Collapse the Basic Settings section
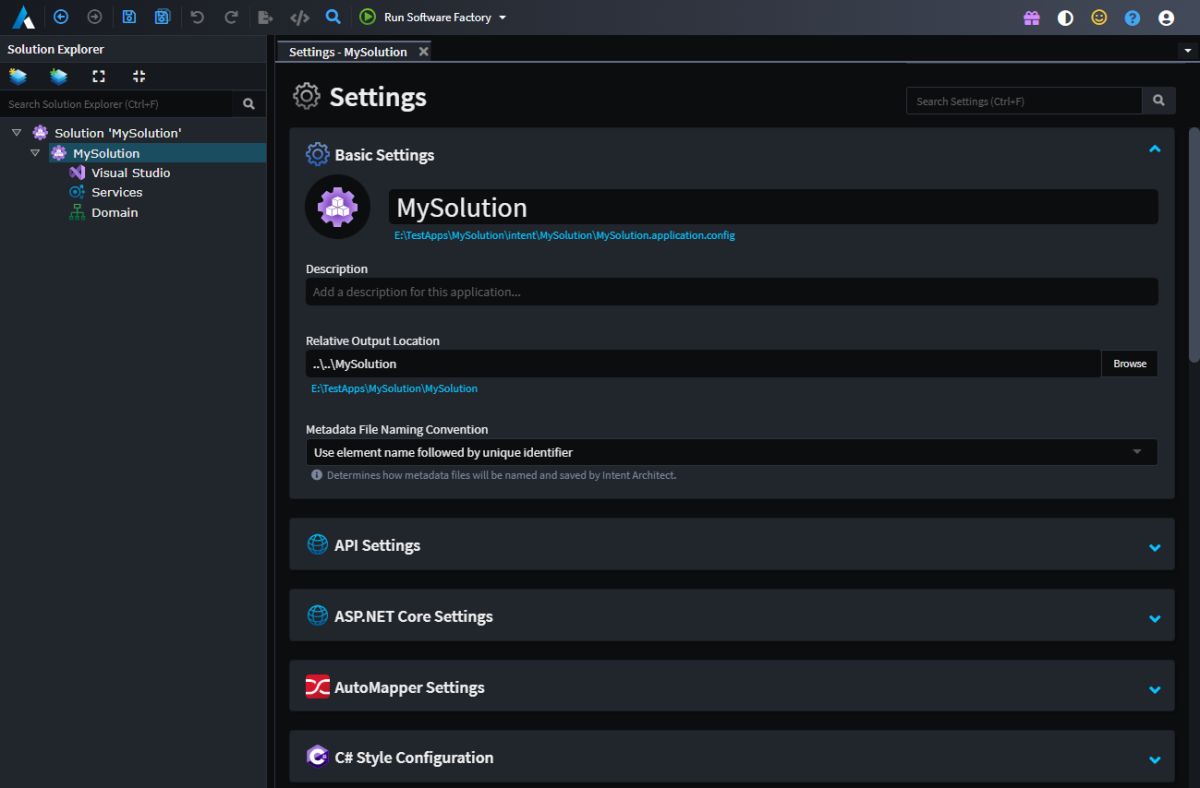Screen dimensions: 1200x788 [1155, 149]
